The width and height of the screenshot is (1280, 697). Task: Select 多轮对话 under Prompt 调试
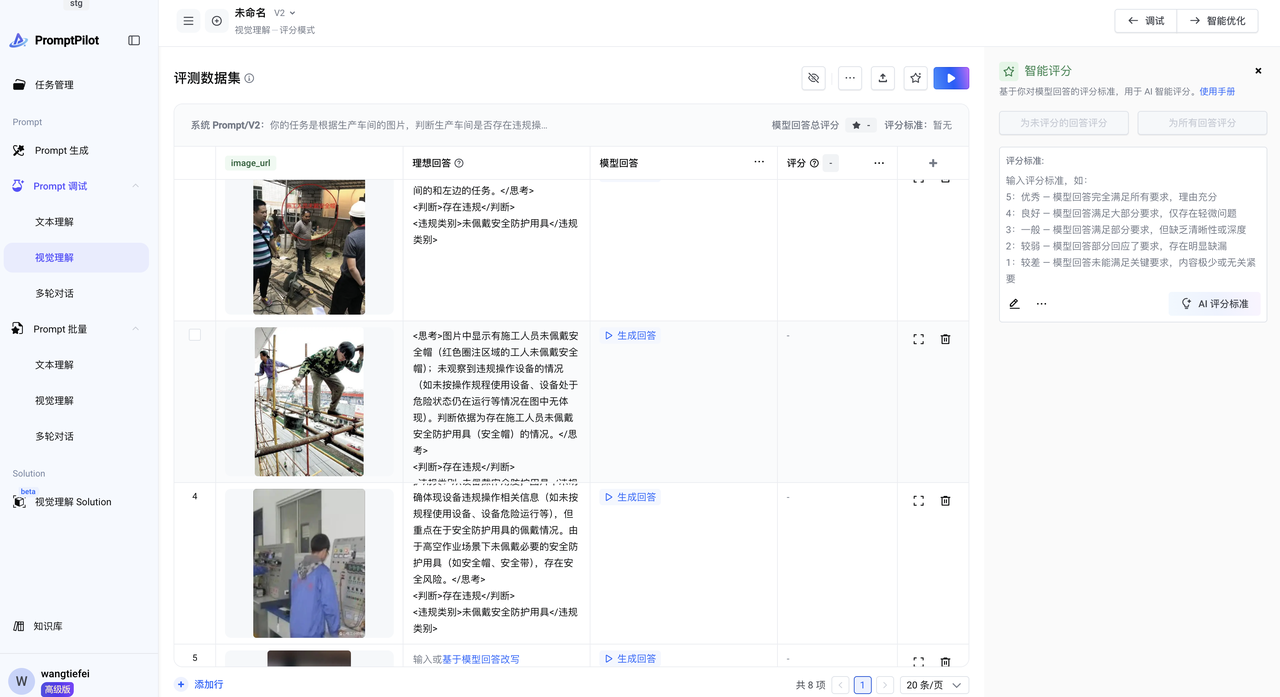coord(54,293)
